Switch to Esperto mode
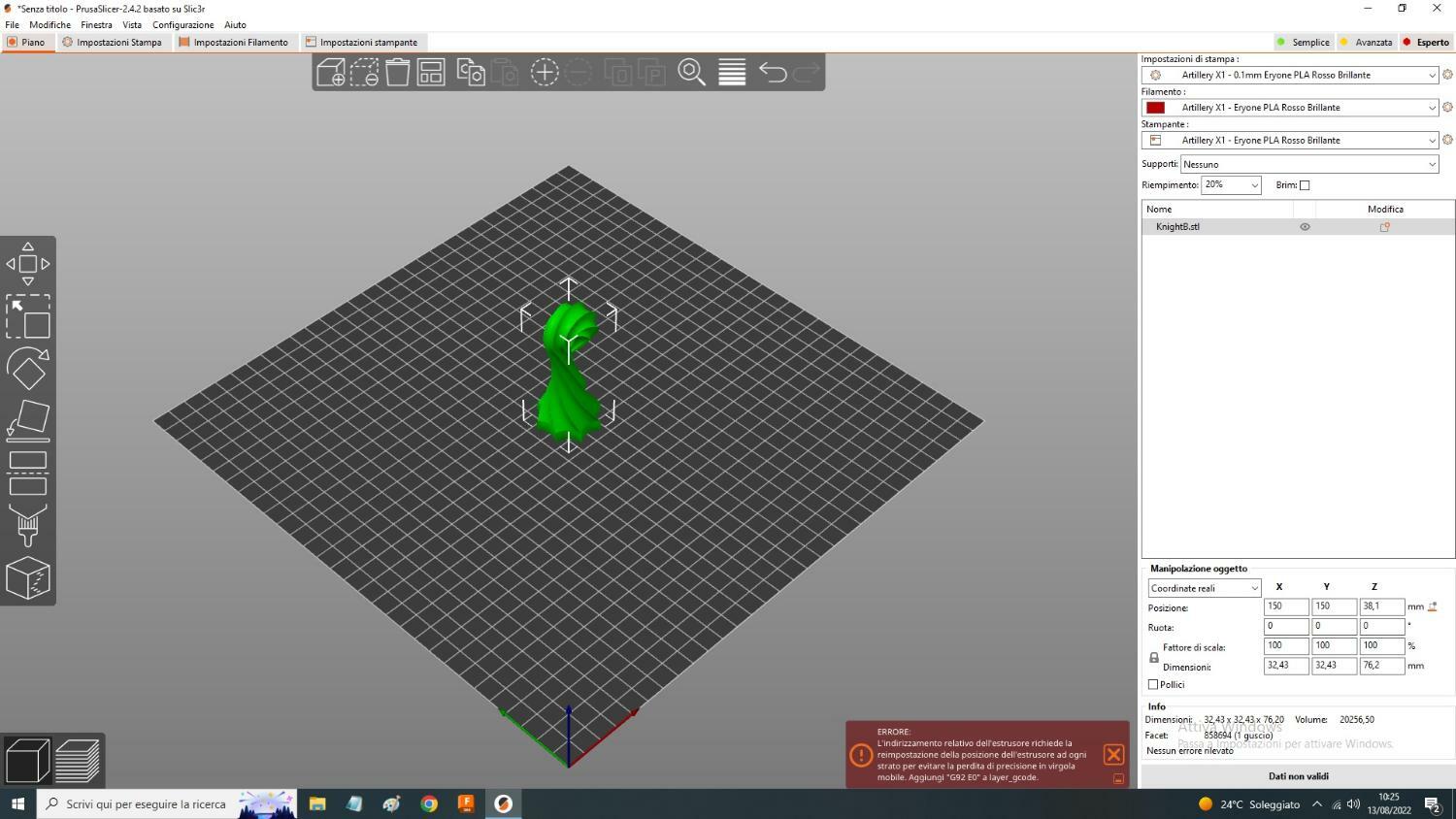 (x=1426, y=43)
